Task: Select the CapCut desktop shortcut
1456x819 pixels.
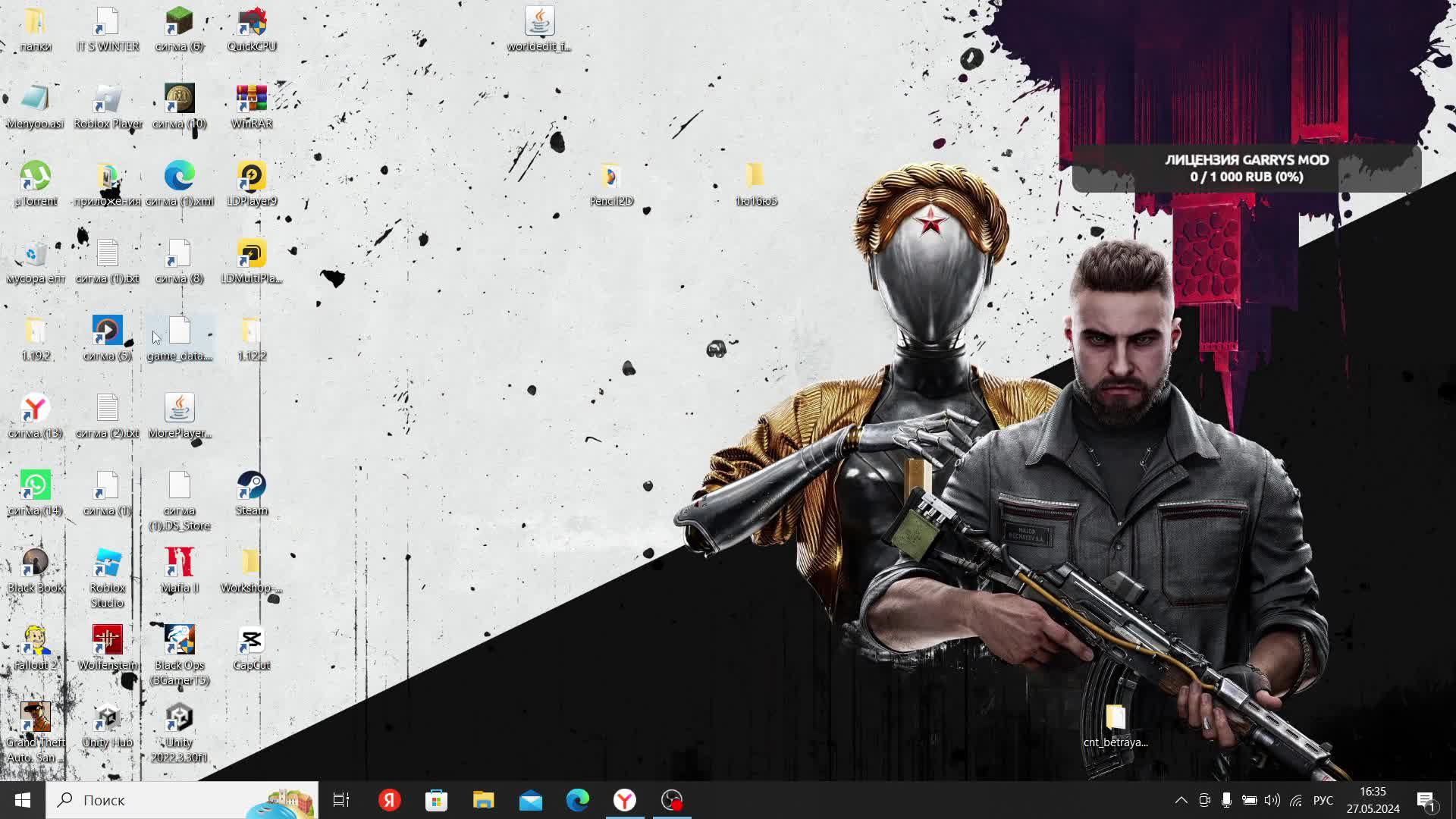Action: point(252,649)
